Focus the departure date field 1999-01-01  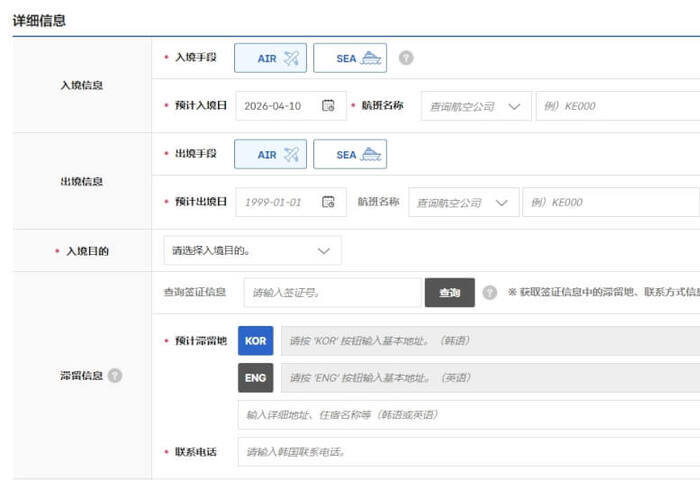tap(291, 202)
